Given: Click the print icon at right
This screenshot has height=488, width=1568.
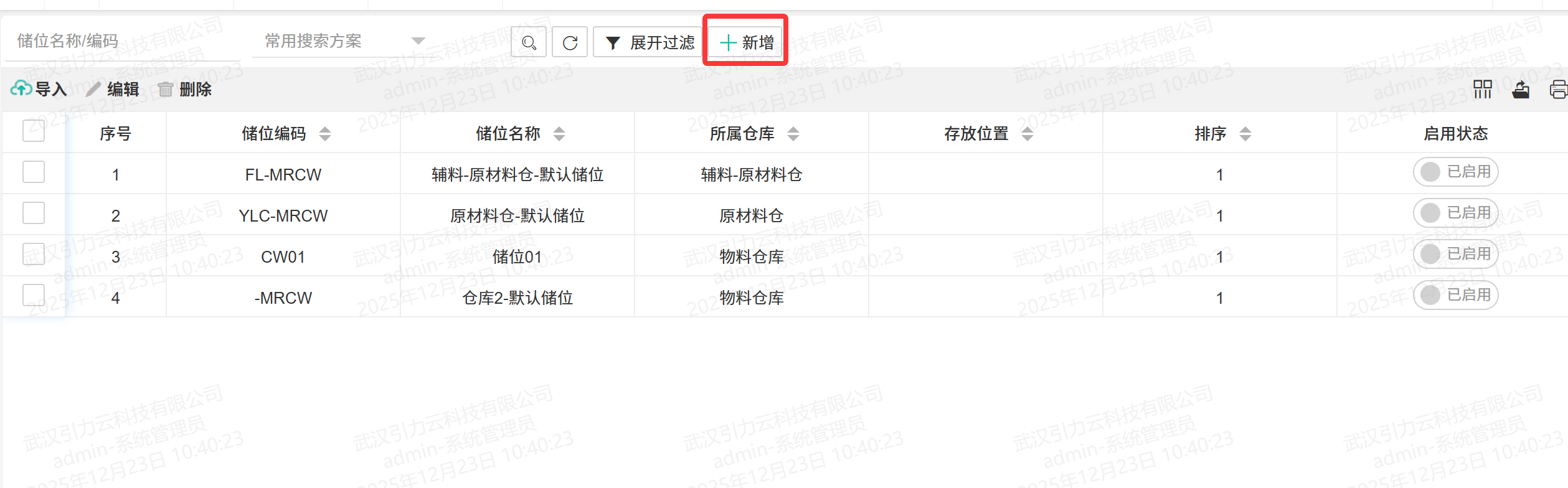Looking at the screenshot, I should tap(1558, 90).
